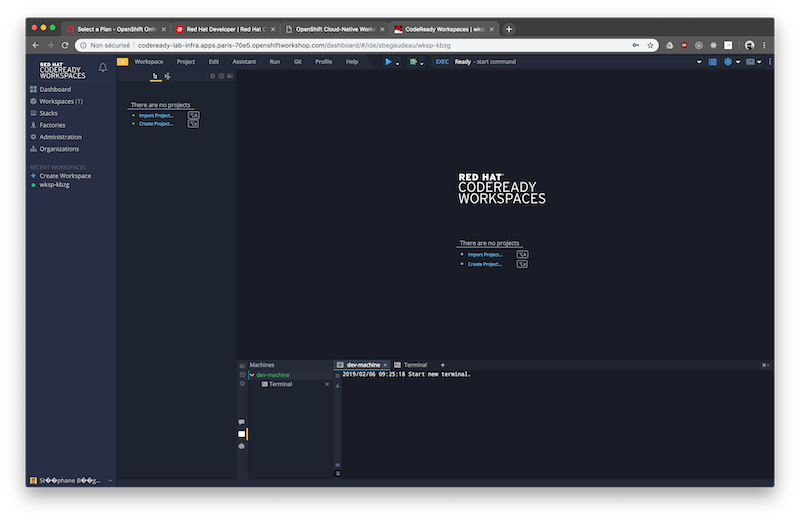This screenshot has width=800, height=521.
Task: Click the notifications bell icon
Action: pos(103,67)
